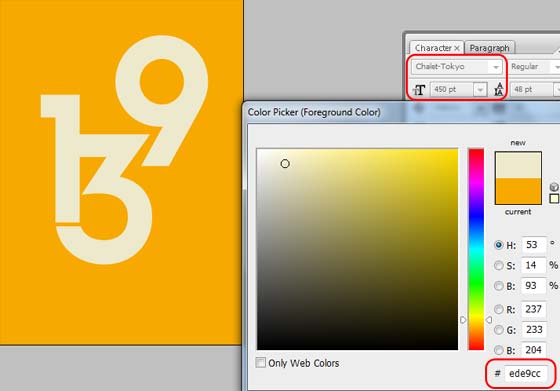Click the out-of-gamut cube warning icon

(x=554, y=187)
